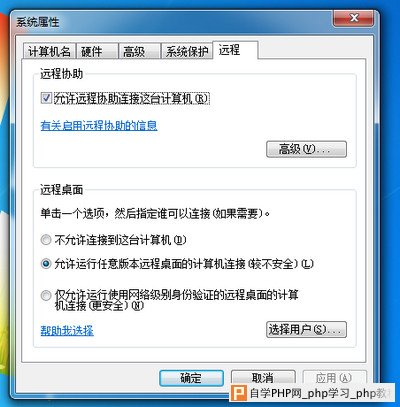The width and height of the screenshot is (400, 407).
Task: Click the 远程 tab
Action: click(235, 50)
